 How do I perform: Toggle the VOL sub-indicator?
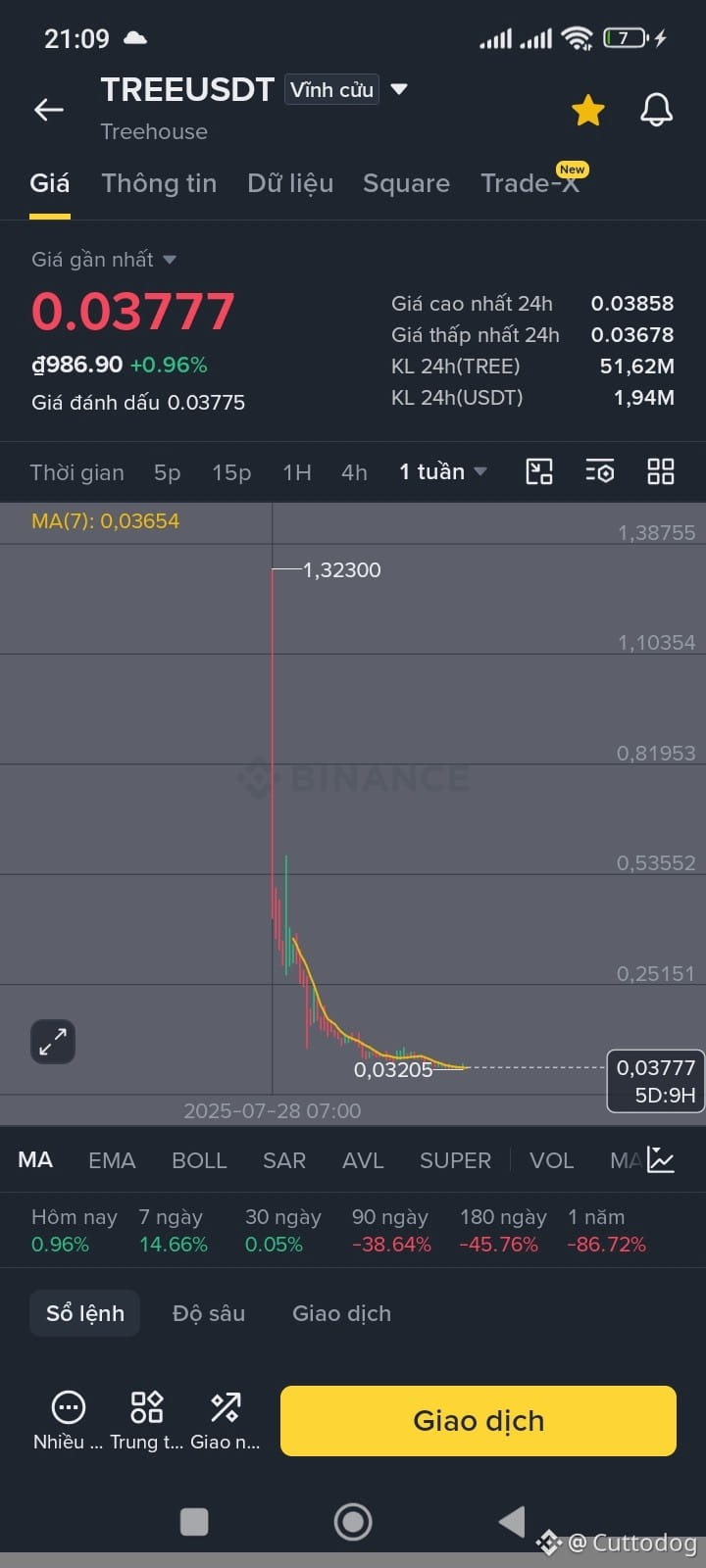[551, 1160]
